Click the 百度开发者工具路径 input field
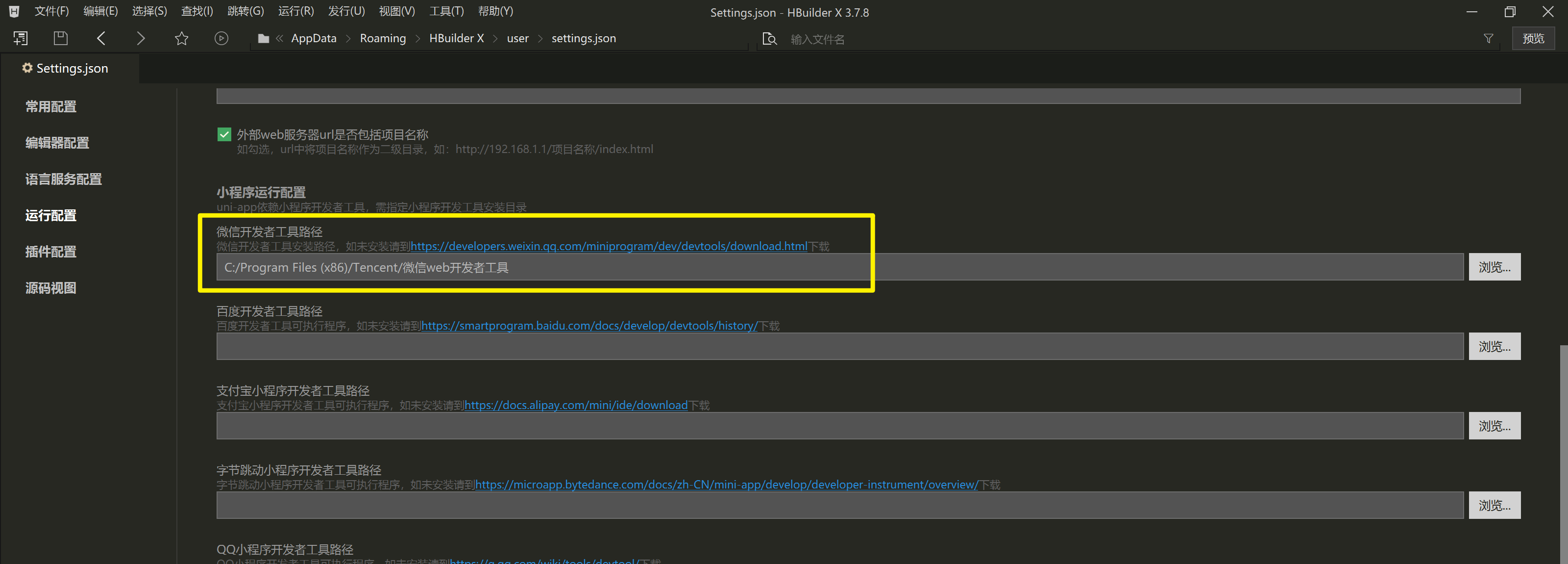Screen dimensions: 1568x564 pyautogui.click(x=840, y=347)
